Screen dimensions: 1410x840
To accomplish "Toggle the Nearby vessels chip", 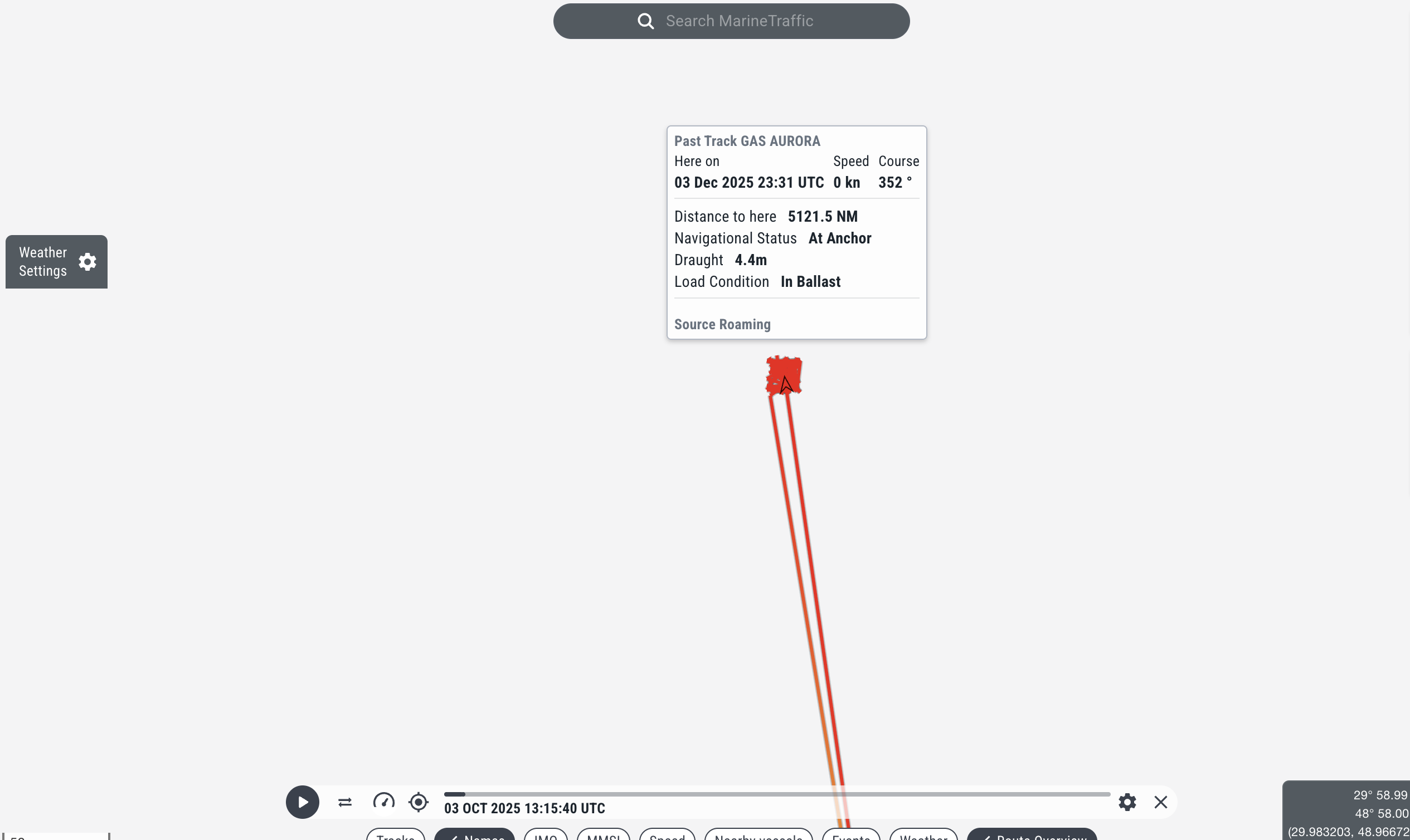I will 759,836.
